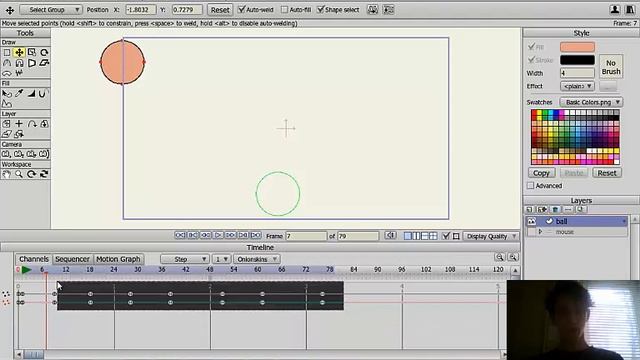
Task: Select the Select Points tool
Action: click(x=7, y=53)
